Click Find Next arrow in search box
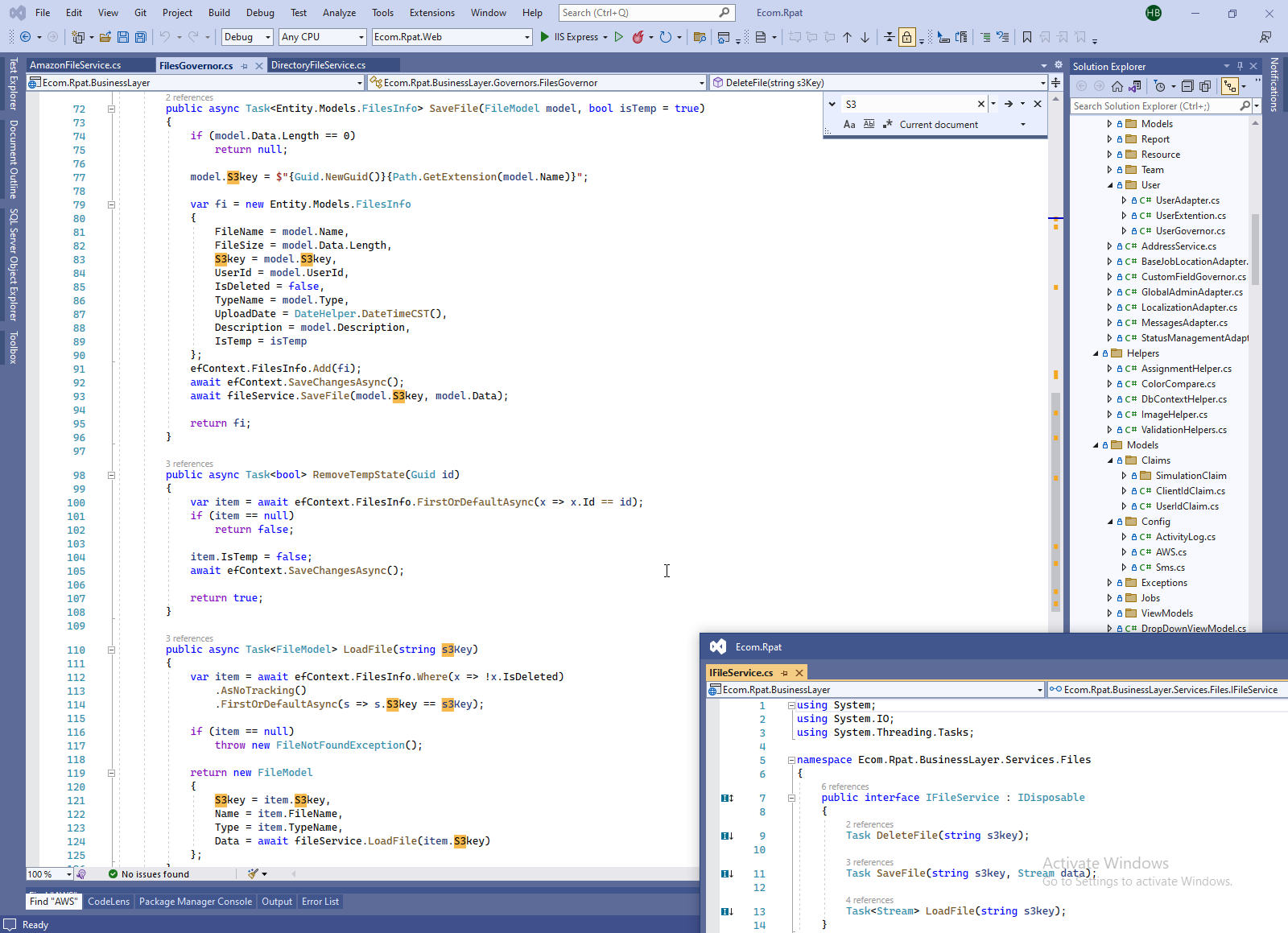Image resolution: width=1288 pixels, height=933 pixels. (x=1008, y=104)
